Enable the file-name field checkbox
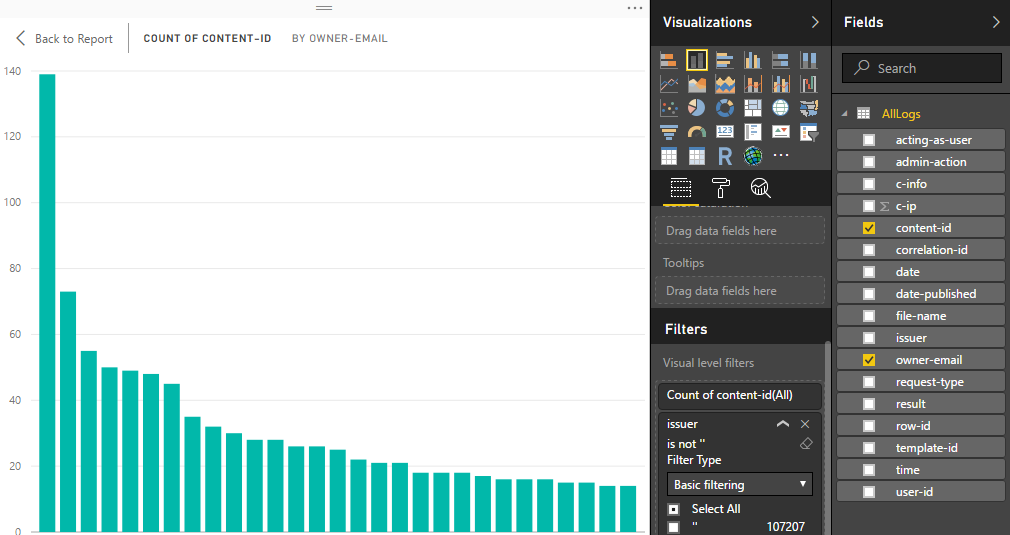 (x=869, y=316)
